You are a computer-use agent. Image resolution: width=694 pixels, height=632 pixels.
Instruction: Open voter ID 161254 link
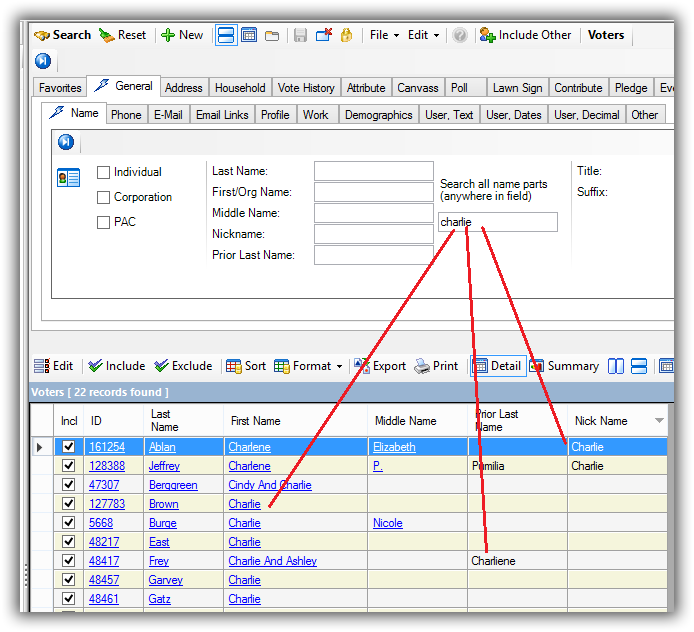pos(107,447)
